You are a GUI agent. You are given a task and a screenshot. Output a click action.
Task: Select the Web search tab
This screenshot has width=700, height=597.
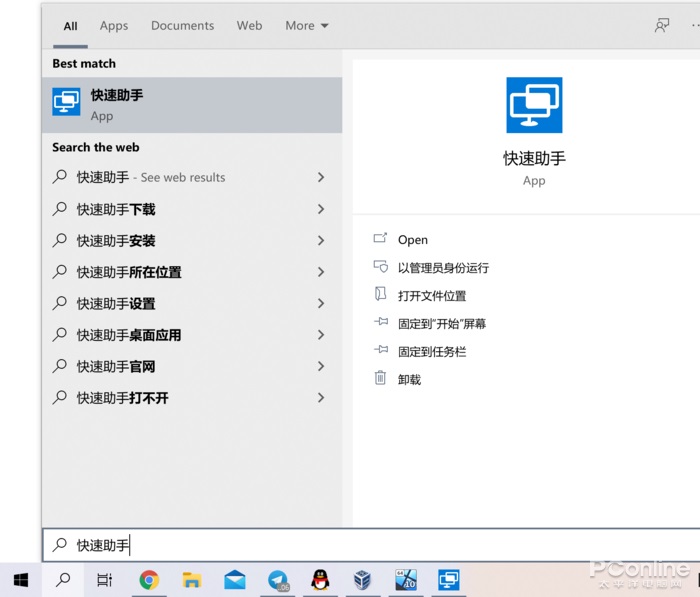click(x=249, y=25)
